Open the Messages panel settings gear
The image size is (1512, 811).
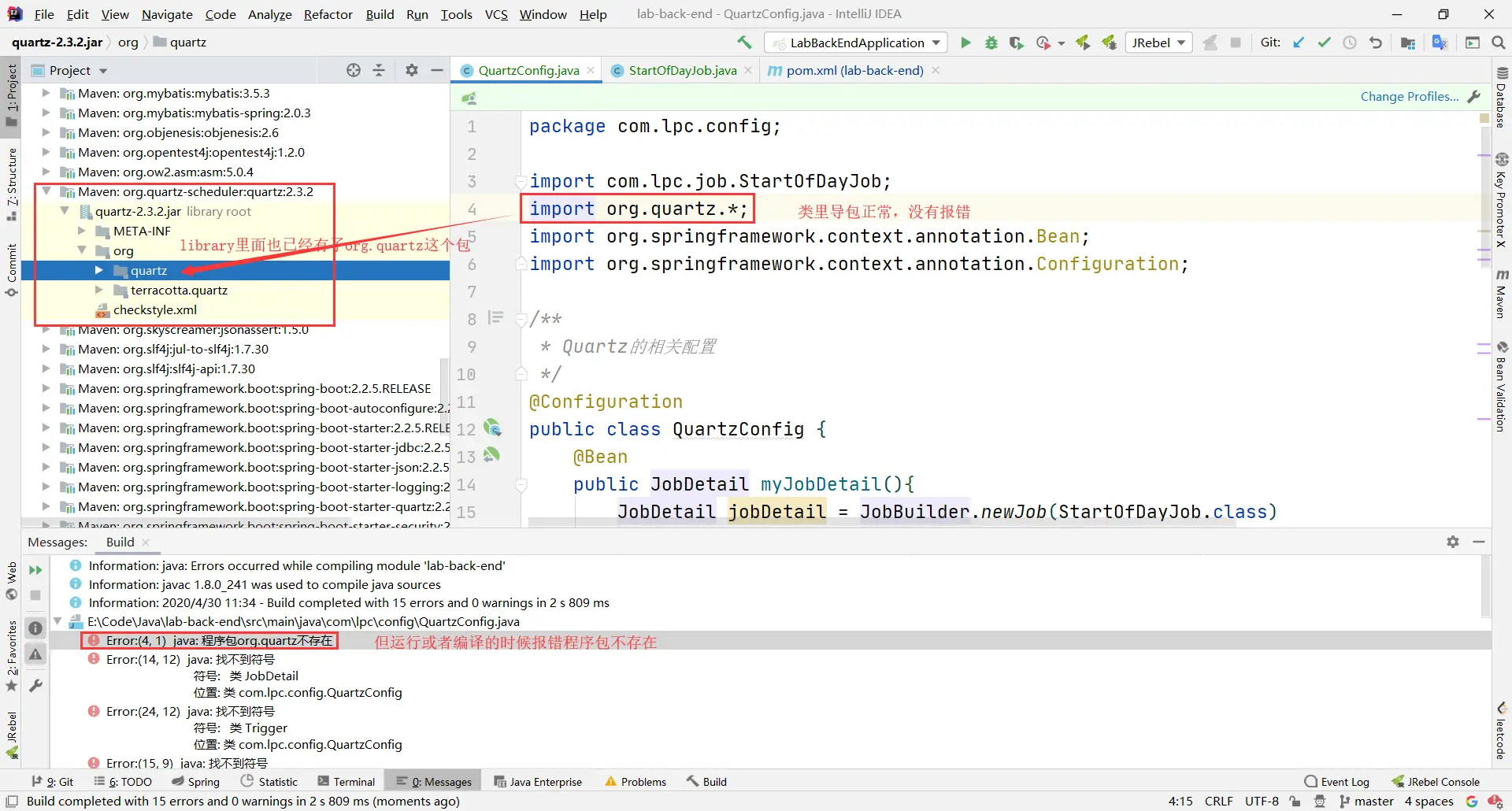point(1453,542)
